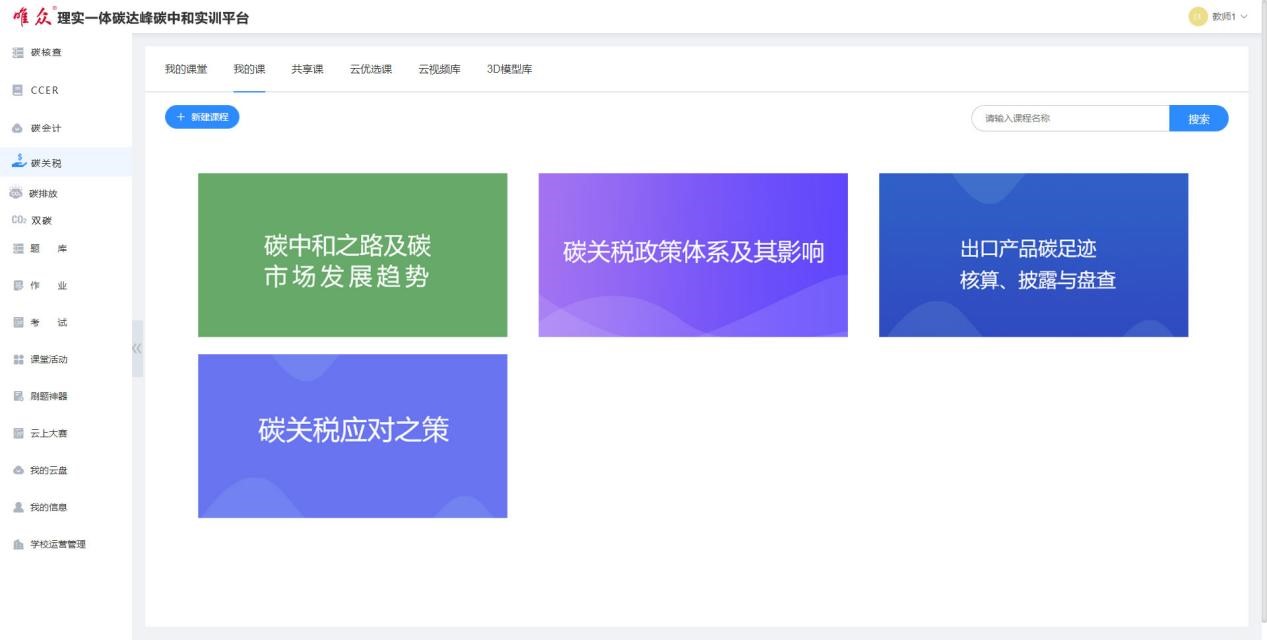Screen dimensions: 1267x640
Task: Open 我的云盘 cloud icon
Action: pos(17,470)
